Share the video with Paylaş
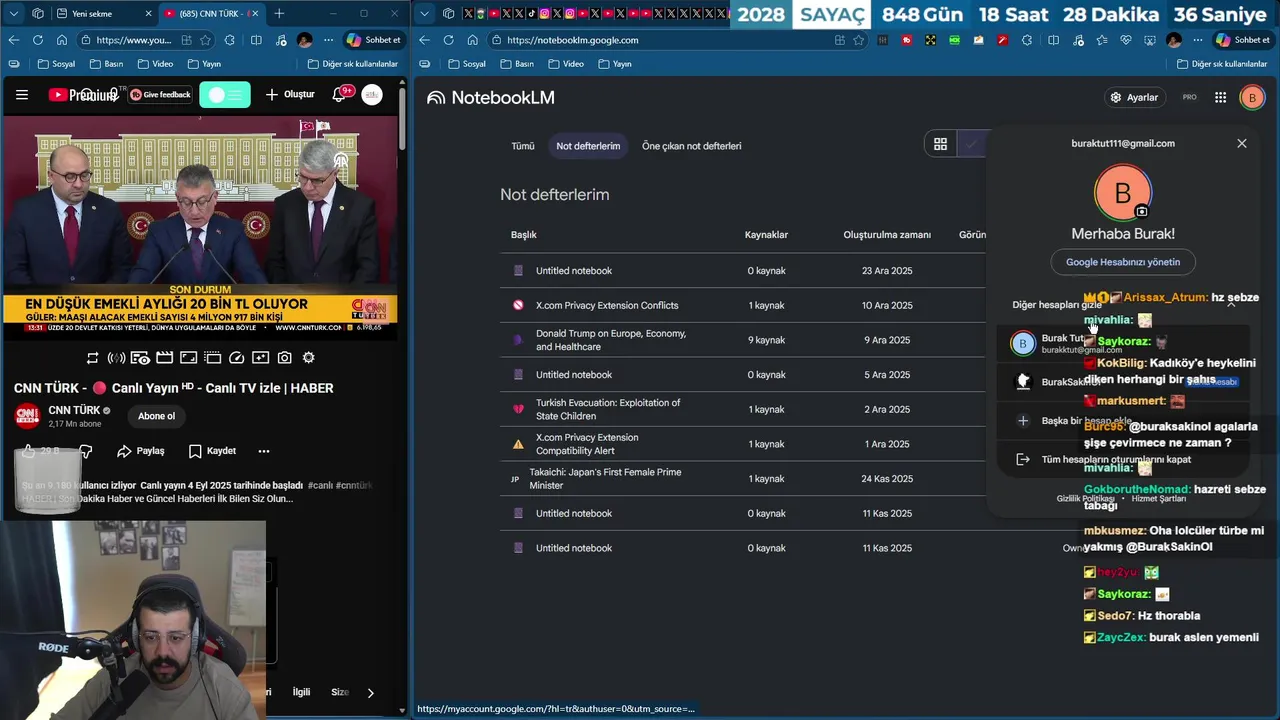 [140, 451]
